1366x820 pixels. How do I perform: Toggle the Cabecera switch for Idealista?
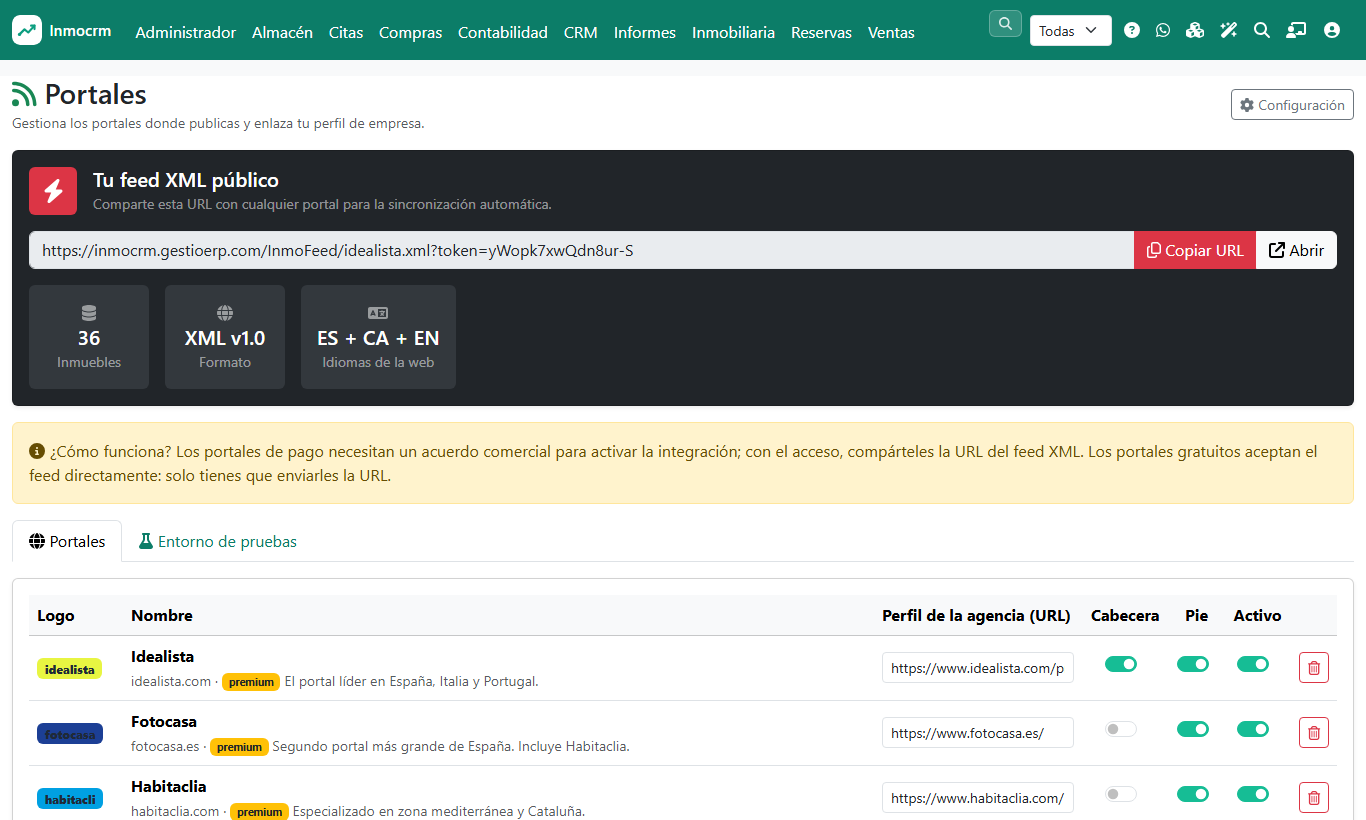tap(1121, 664)
